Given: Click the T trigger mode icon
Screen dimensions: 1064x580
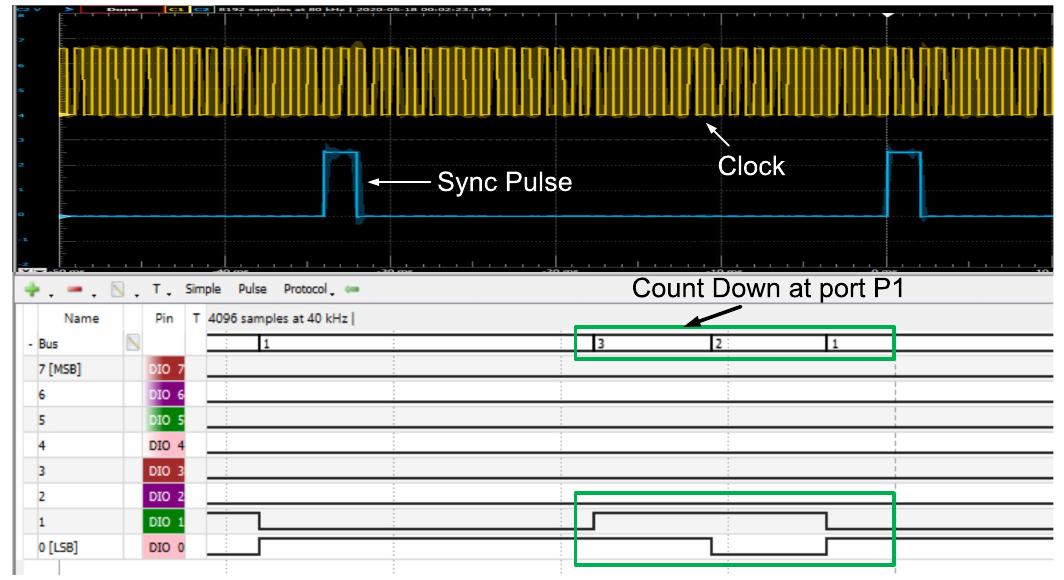Looking at the screenshot, I should tap(157, 289).
